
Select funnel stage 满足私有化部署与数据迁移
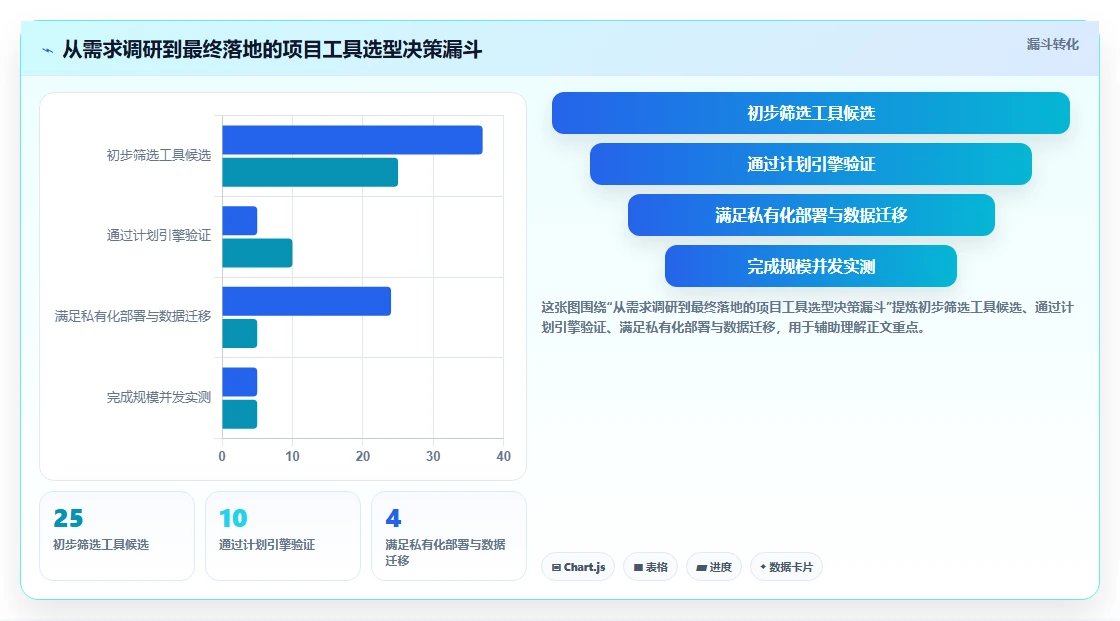click(811, 215)
